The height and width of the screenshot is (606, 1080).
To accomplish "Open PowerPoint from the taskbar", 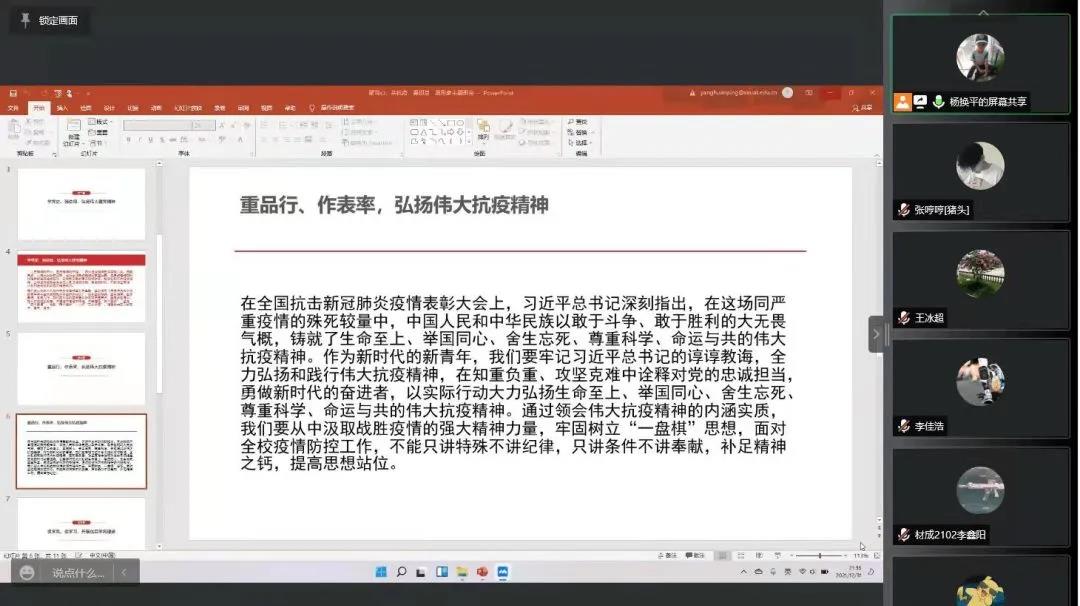I will (x=482, y=572).
